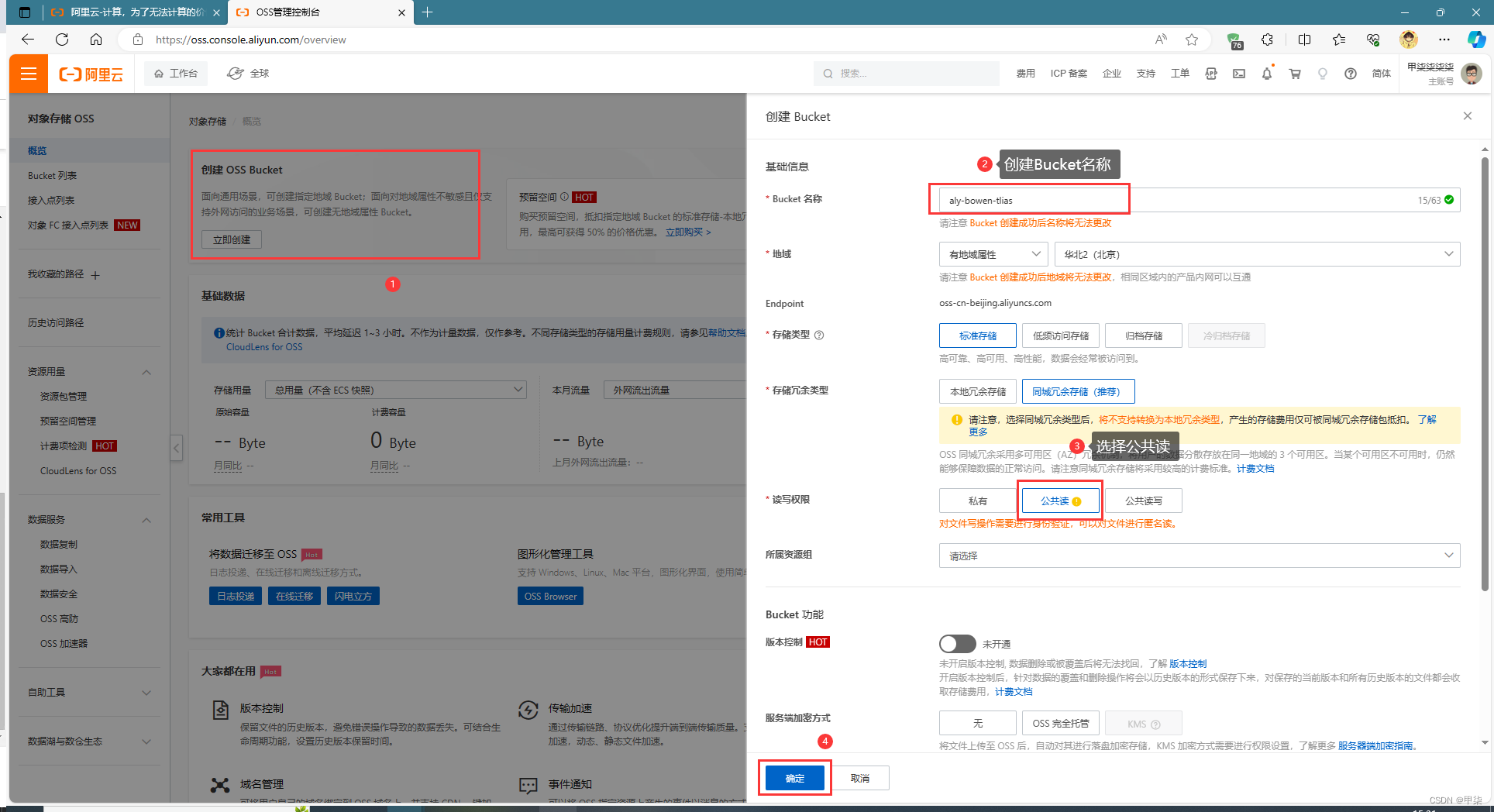Click the 域名管理 icon

(220, 785)
